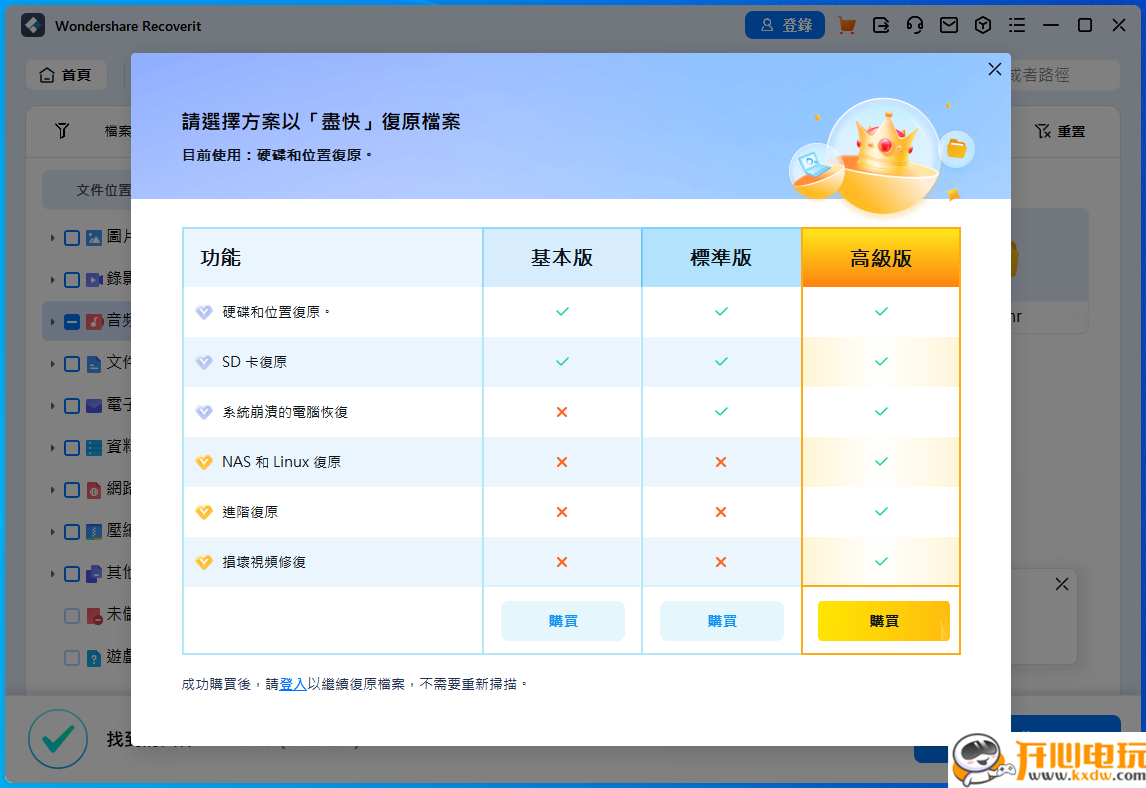Expand the 電子郵件 category
Screen dimensions: 1146x788
click(x=51, y=405)
